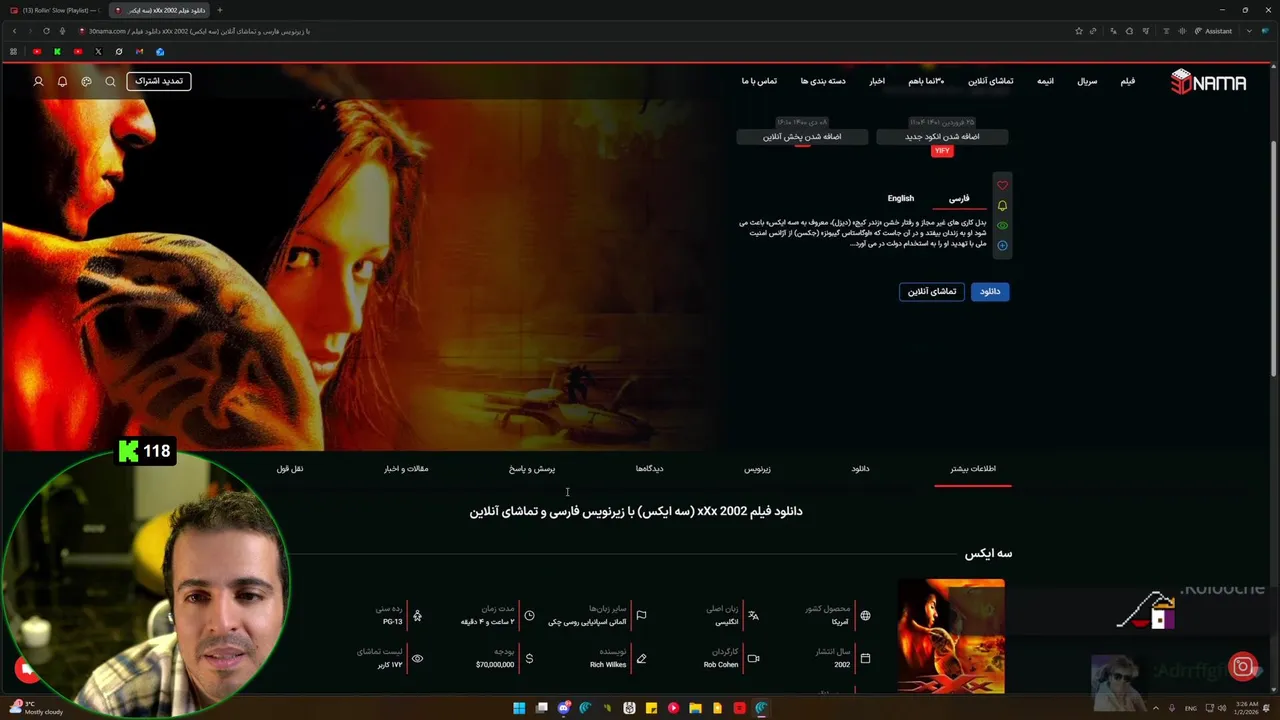Open the تماس با ما contact link
Viewport: 1280px width, 720px height.
759,81
